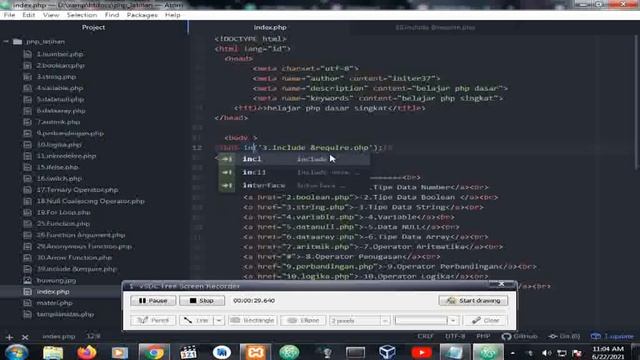640x360 pixels.
Task: Stop the screen recording
Action: pyautogui.click(x=202, y=300)
